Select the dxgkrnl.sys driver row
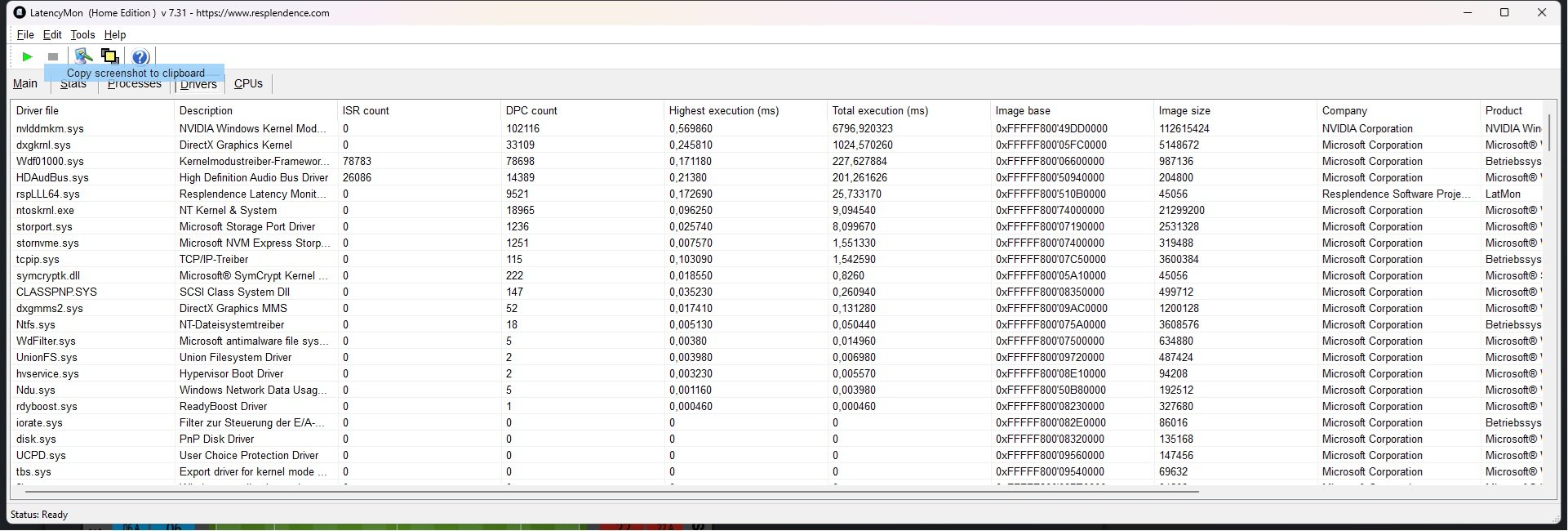 pos(777,145)
